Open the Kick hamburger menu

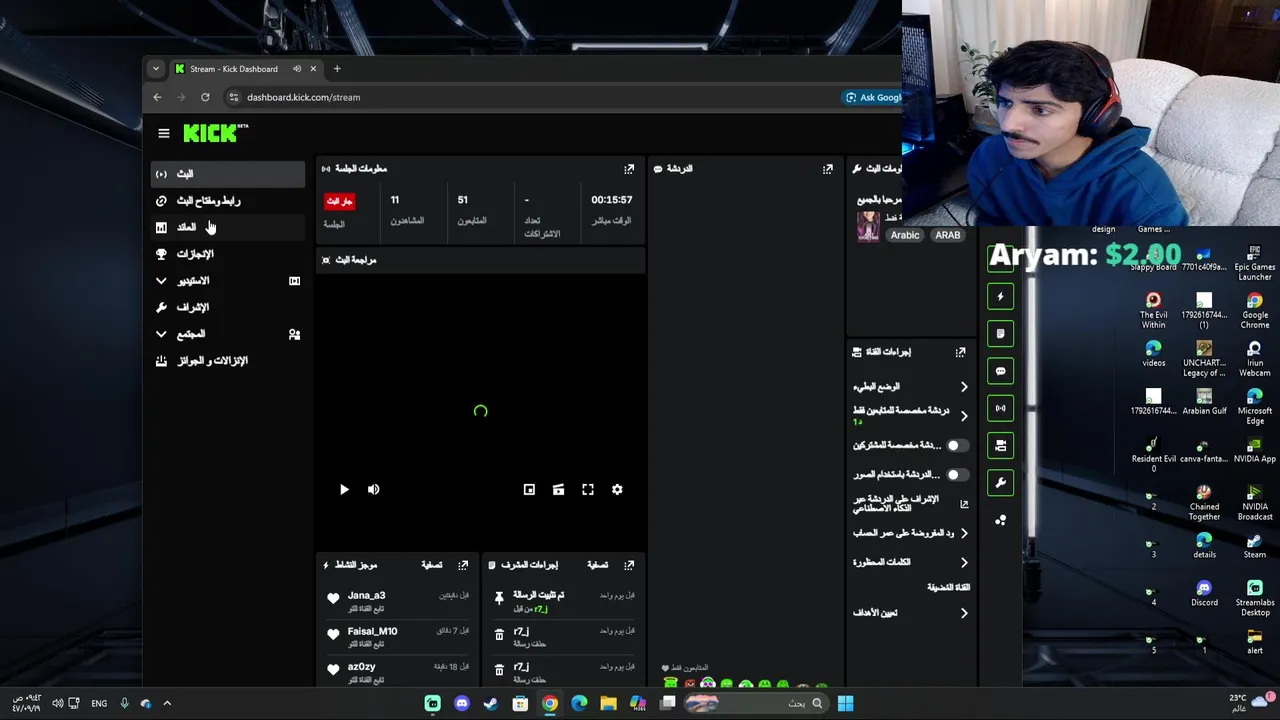164,133
